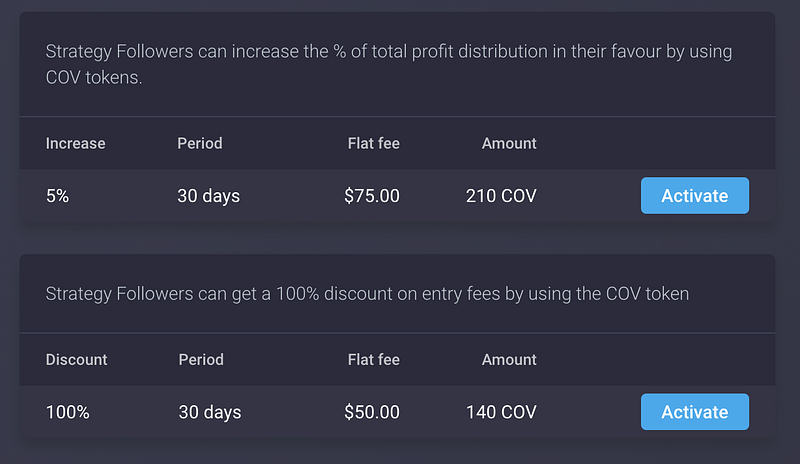Screen dimensions: 800x464
Task: Click the 210 COV amount
Action: coord(501,196)
